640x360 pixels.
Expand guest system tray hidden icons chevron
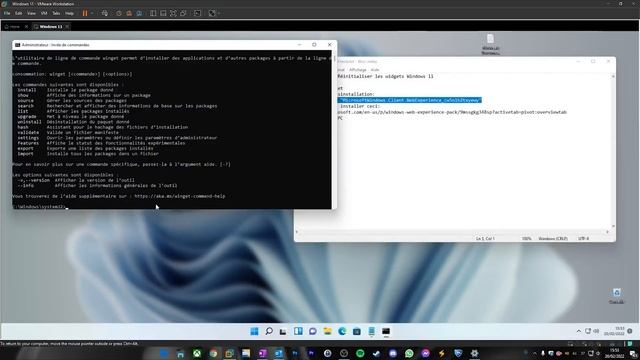(x=578, y=331)
